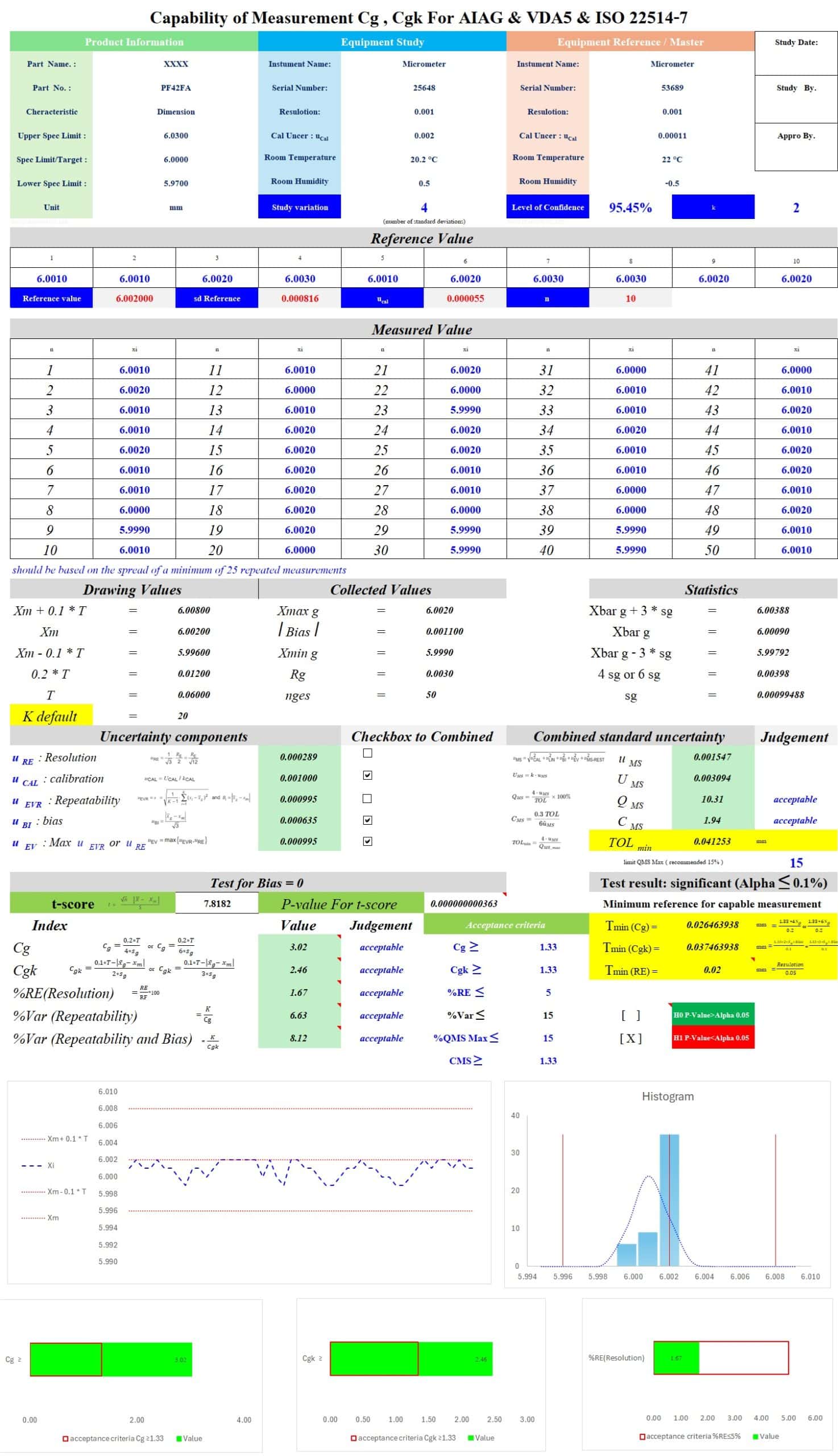The image size is (838, 1456).
Task: Select the Upper Spec Limit value 6.0300
Action: point(176,136)
